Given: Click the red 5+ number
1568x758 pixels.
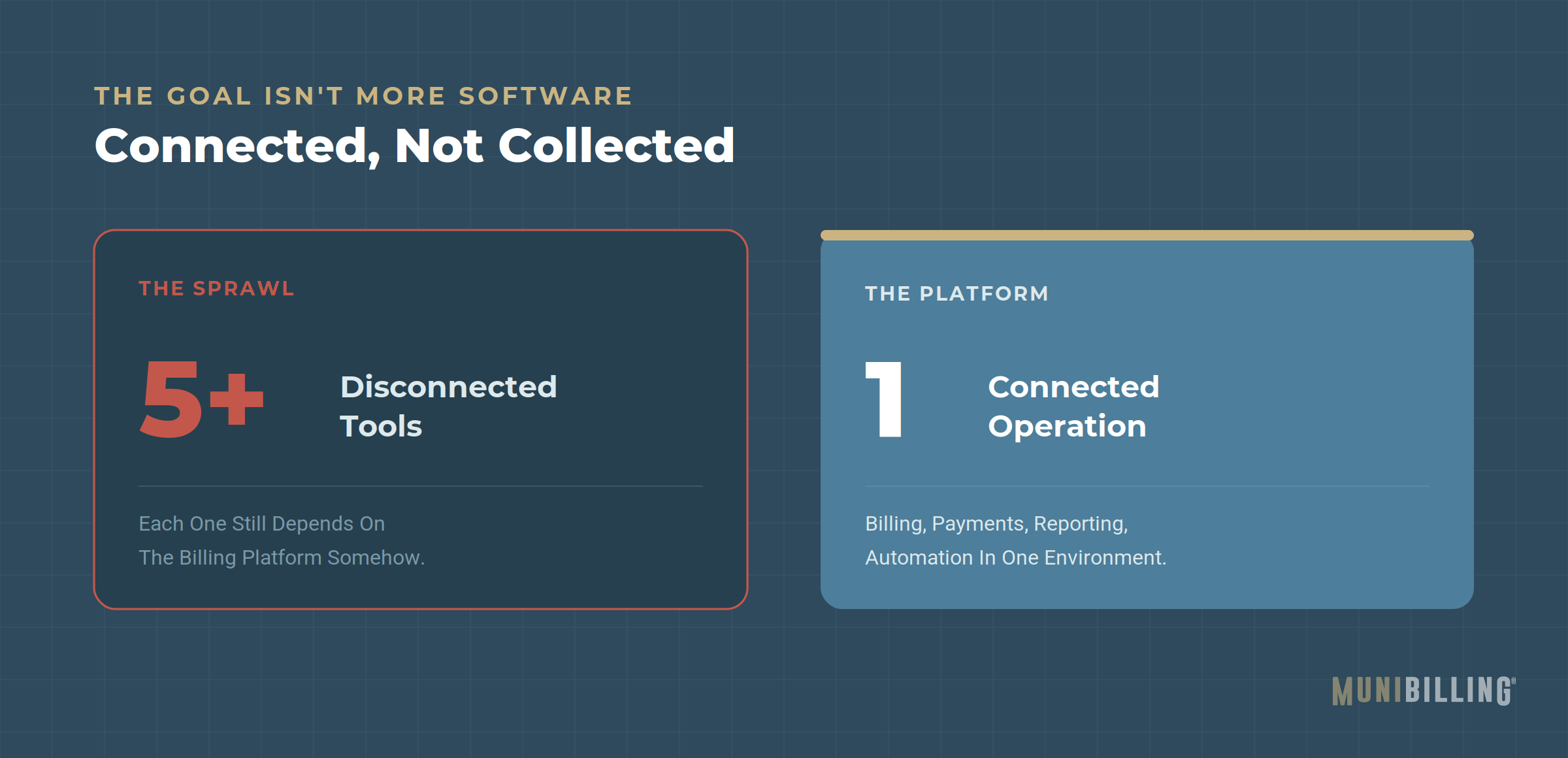Looking at the screenshot, I should click(x=202, y=399).
